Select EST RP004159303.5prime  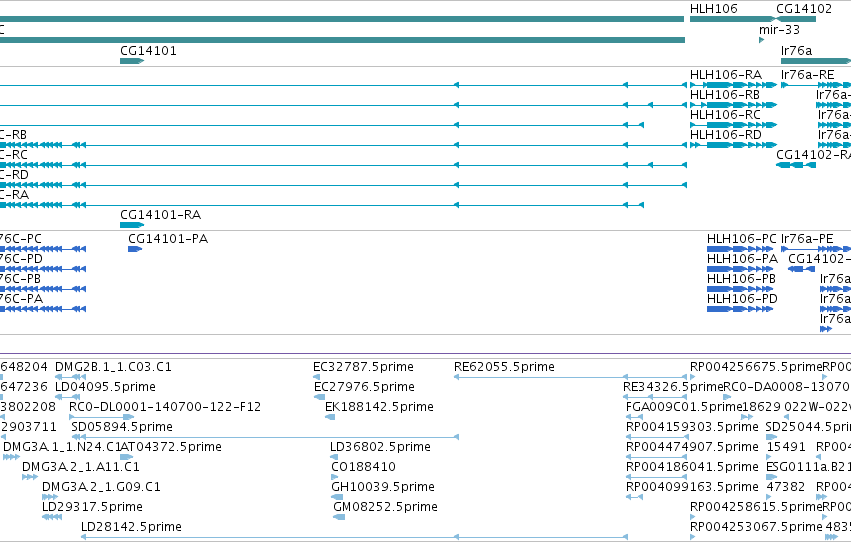[657, 437]
